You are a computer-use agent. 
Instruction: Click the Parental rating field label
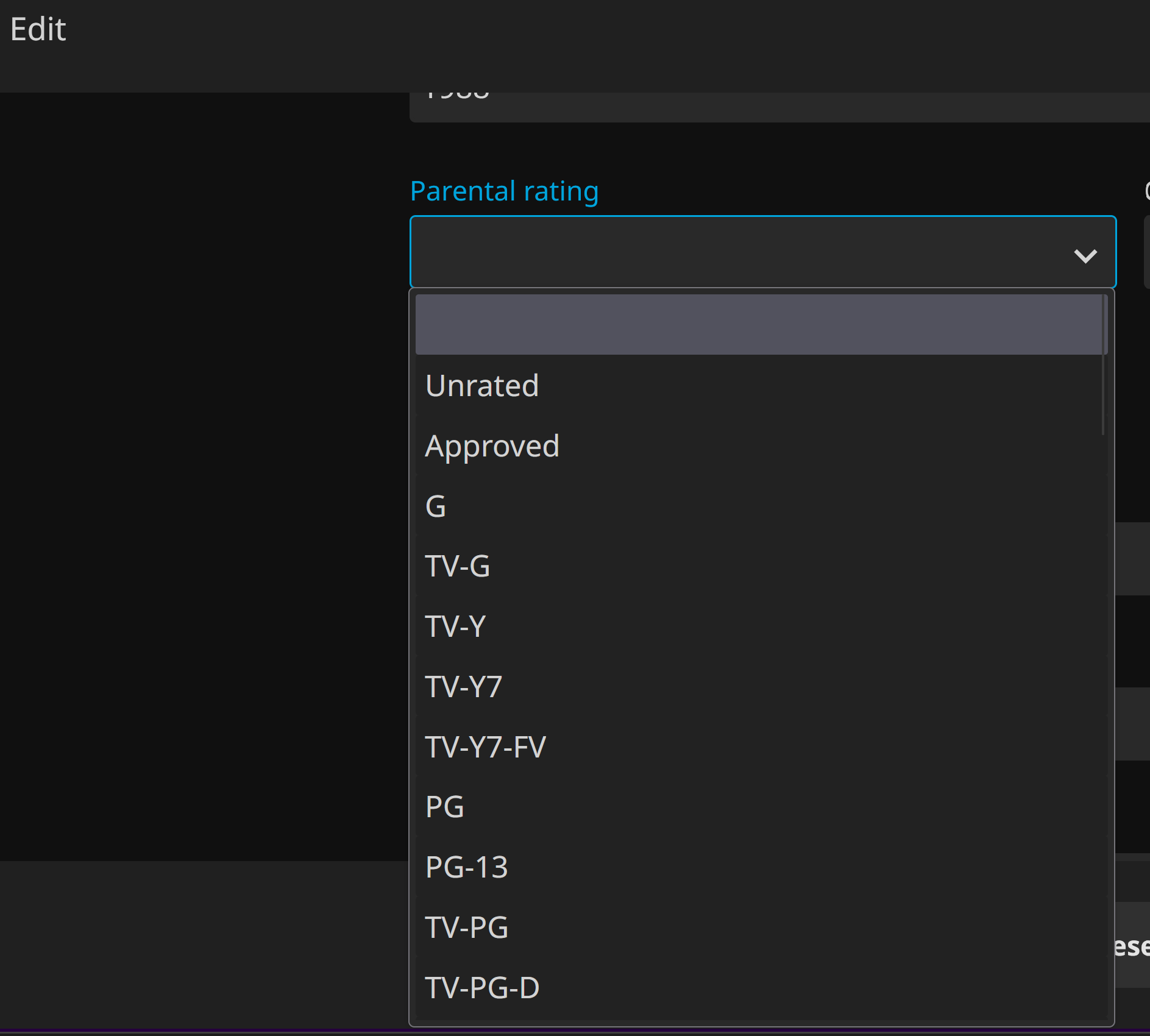tap(504, 191)
